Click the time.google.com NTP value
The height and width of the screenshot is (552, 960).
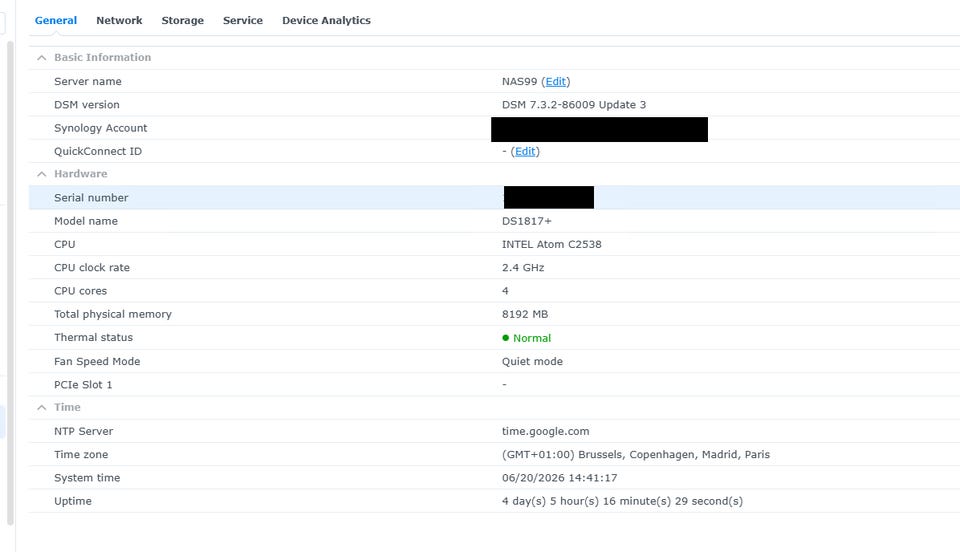coord(546,431)
